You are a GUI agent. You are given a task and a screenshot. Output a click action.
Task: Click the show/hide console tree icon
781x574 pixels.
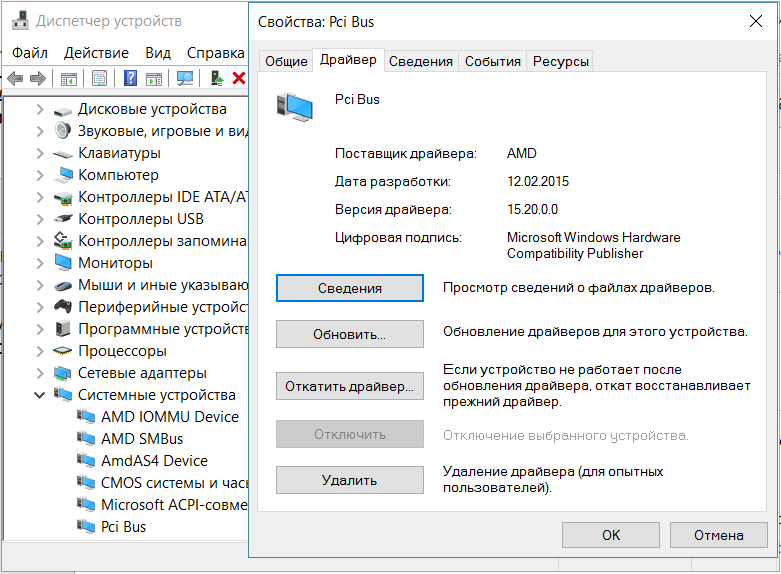pos(69,78)
